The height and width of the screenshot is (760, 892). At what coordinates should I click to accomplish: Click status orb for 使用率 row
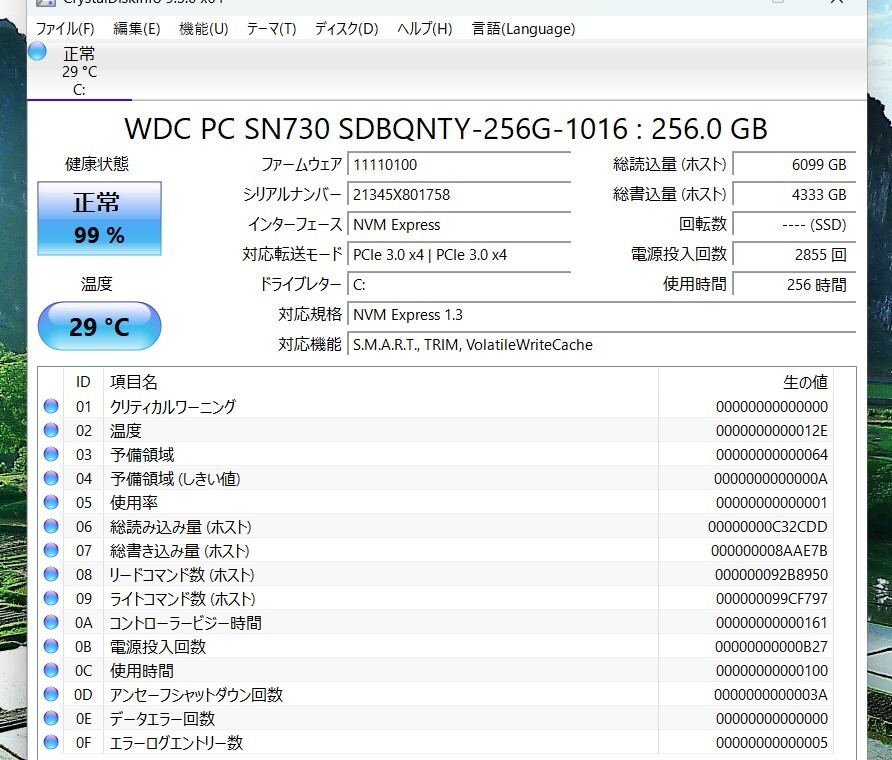[51, 502]
